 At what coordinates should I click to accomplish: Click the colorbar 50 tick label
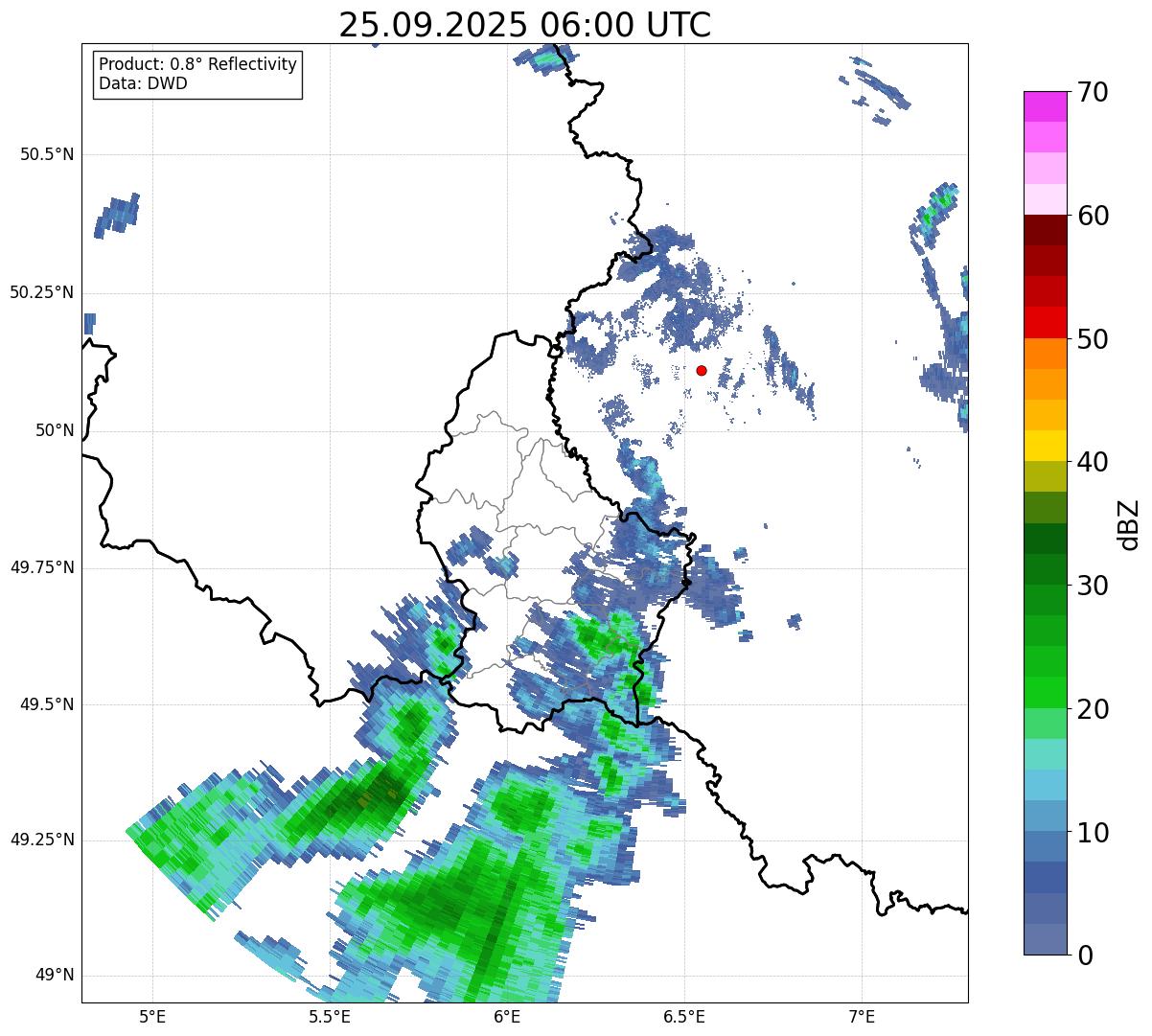point(1093,339)
